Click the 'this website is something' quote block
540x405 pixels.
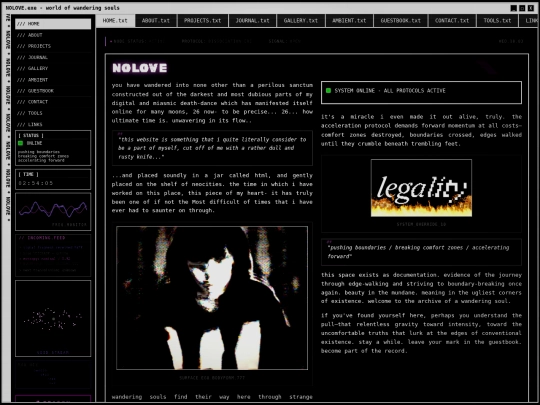point(212,148)
